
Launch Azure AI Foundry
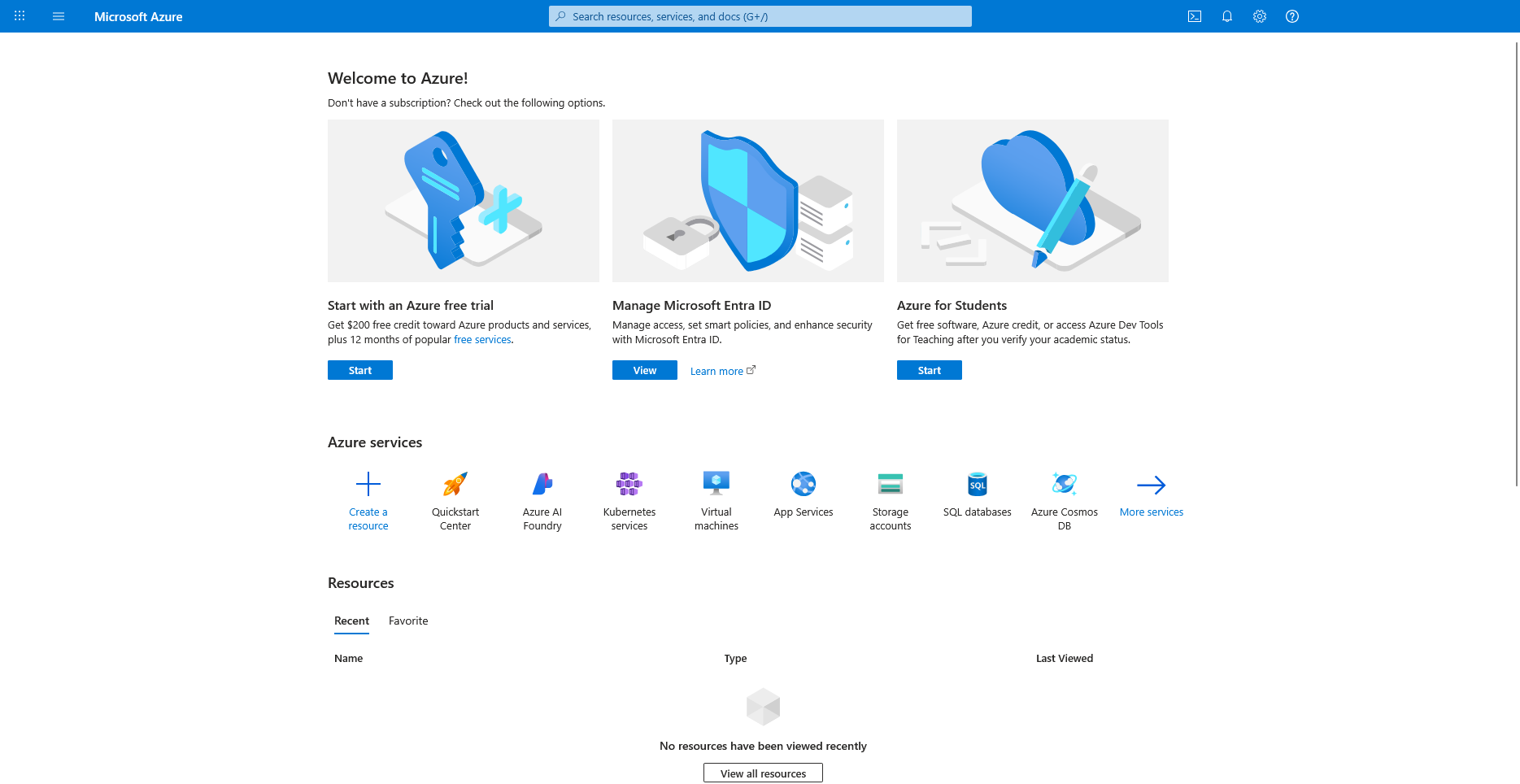542,485
